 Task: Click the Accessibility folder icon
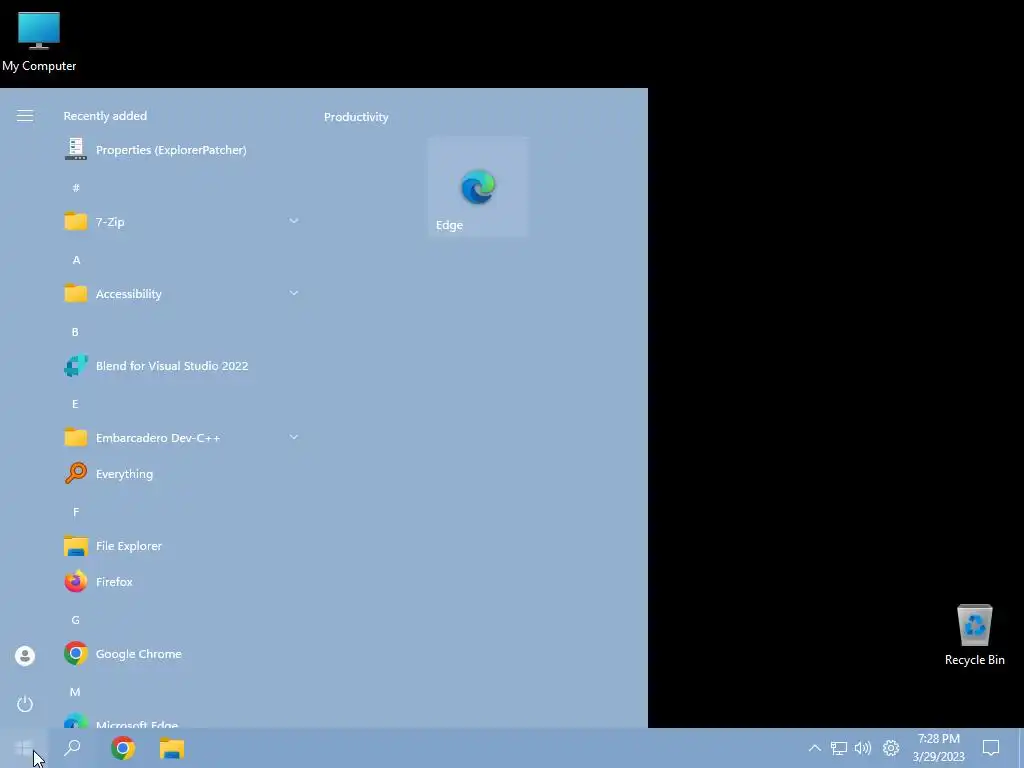76,293
